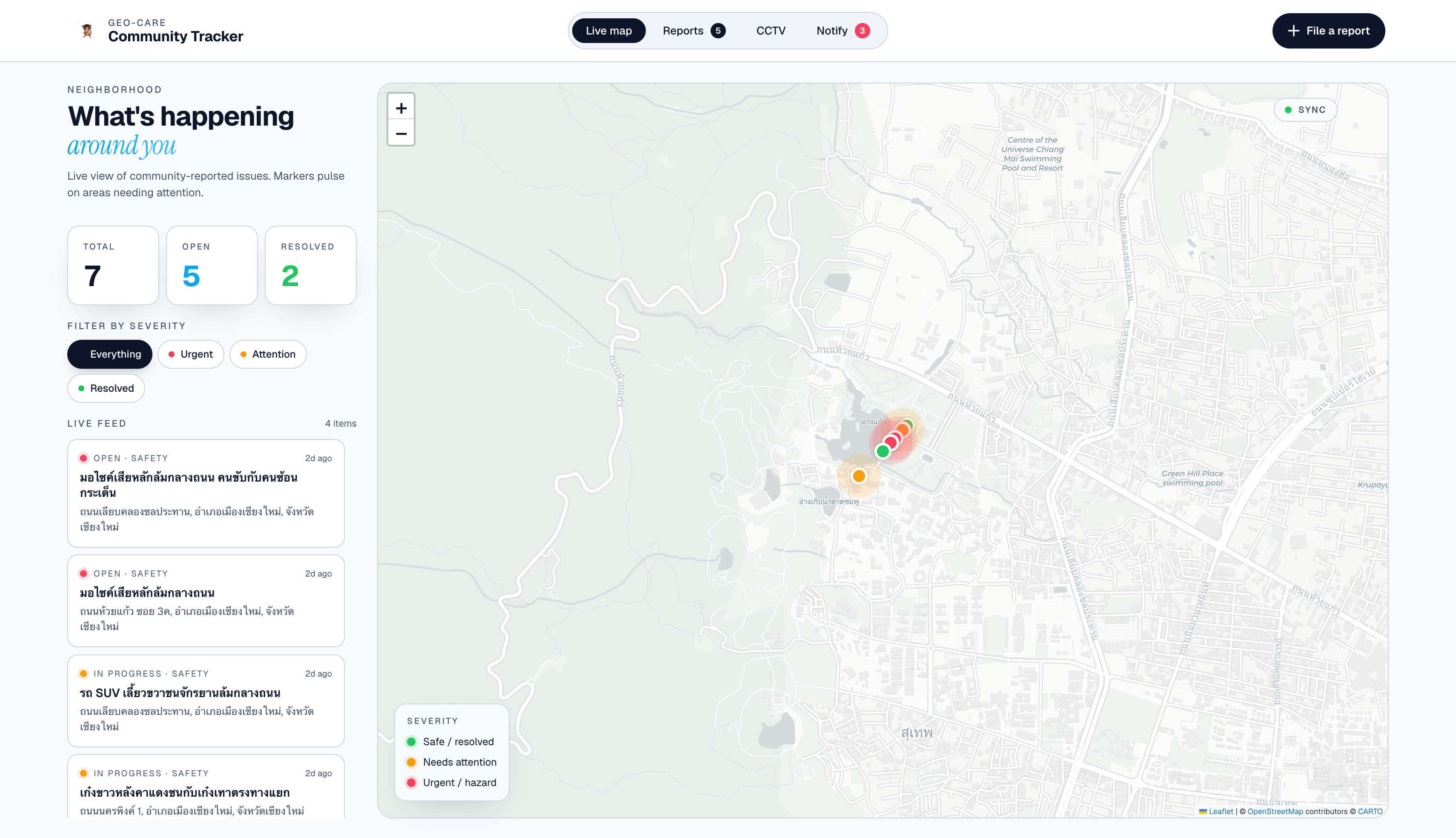Image resolution: width=1456 pixels, height=838 pixels.
Task: Click the green SYNC status dot
Action: [x=1288, y=110]
